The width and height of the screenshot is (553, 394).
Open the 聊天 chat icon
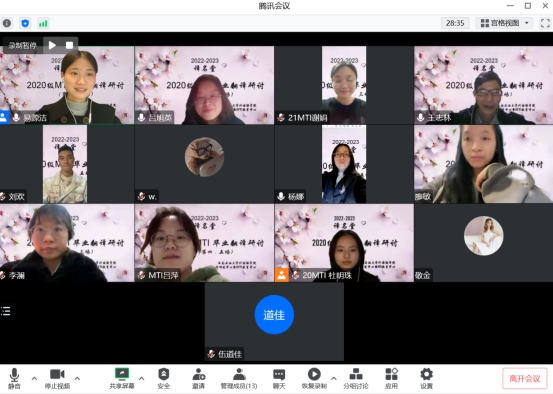tap(279, 378)
